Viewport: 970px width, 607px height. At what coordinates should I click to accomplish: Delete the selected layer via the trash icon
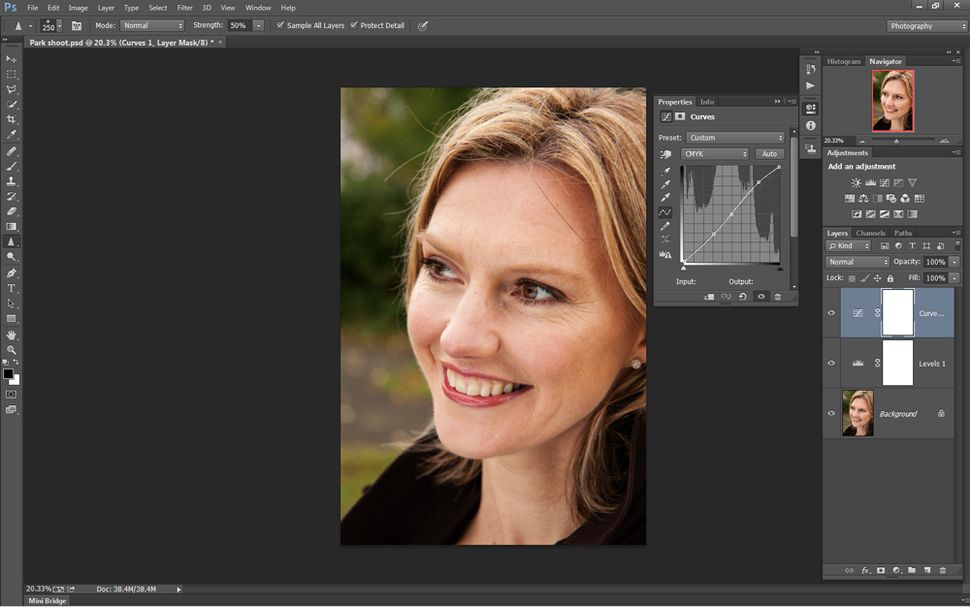pyautogui.click(x=942, y=570)
